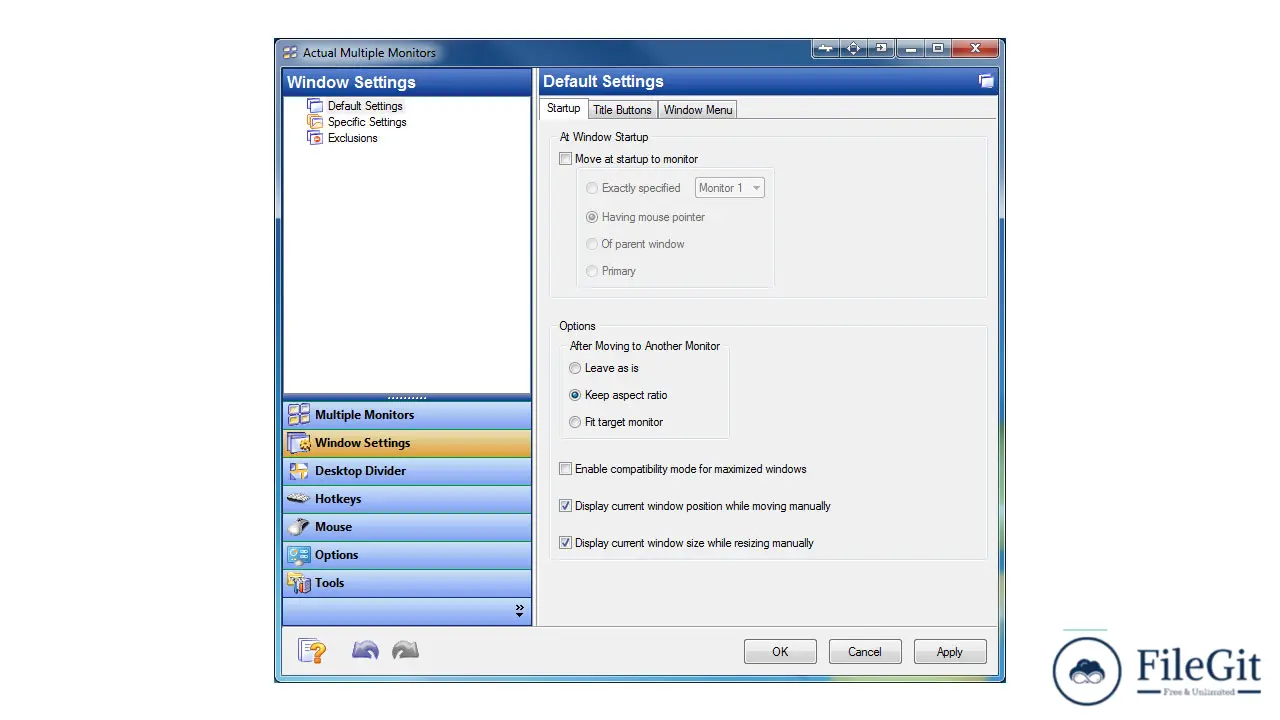Select the Primary monitor radio option

593,271
